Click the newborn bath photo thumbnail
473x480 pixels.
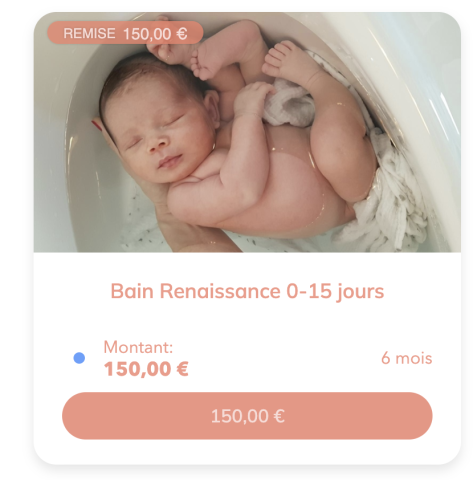pyautogui.click(x=247, y=132)
